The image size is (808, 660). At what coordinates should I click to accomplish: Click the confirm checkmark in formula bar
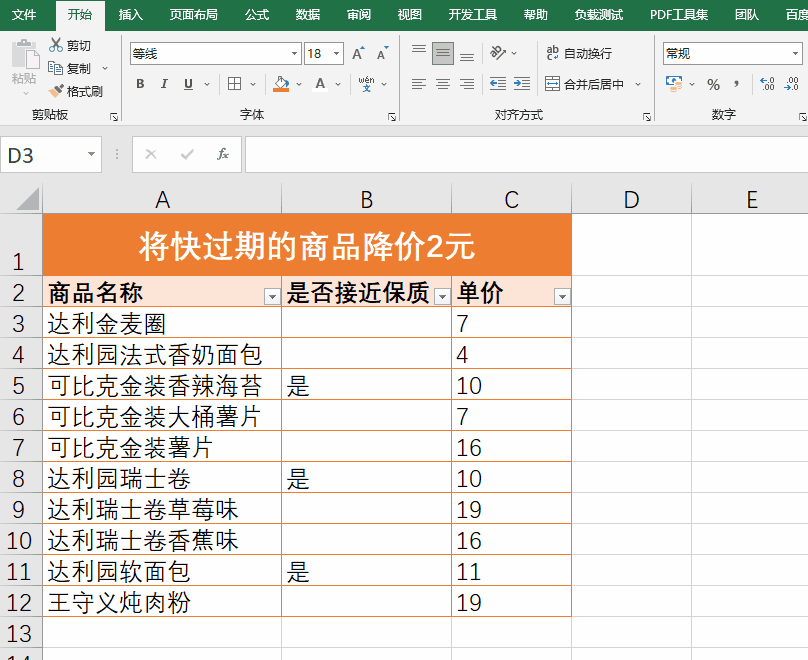pos(187,154)
